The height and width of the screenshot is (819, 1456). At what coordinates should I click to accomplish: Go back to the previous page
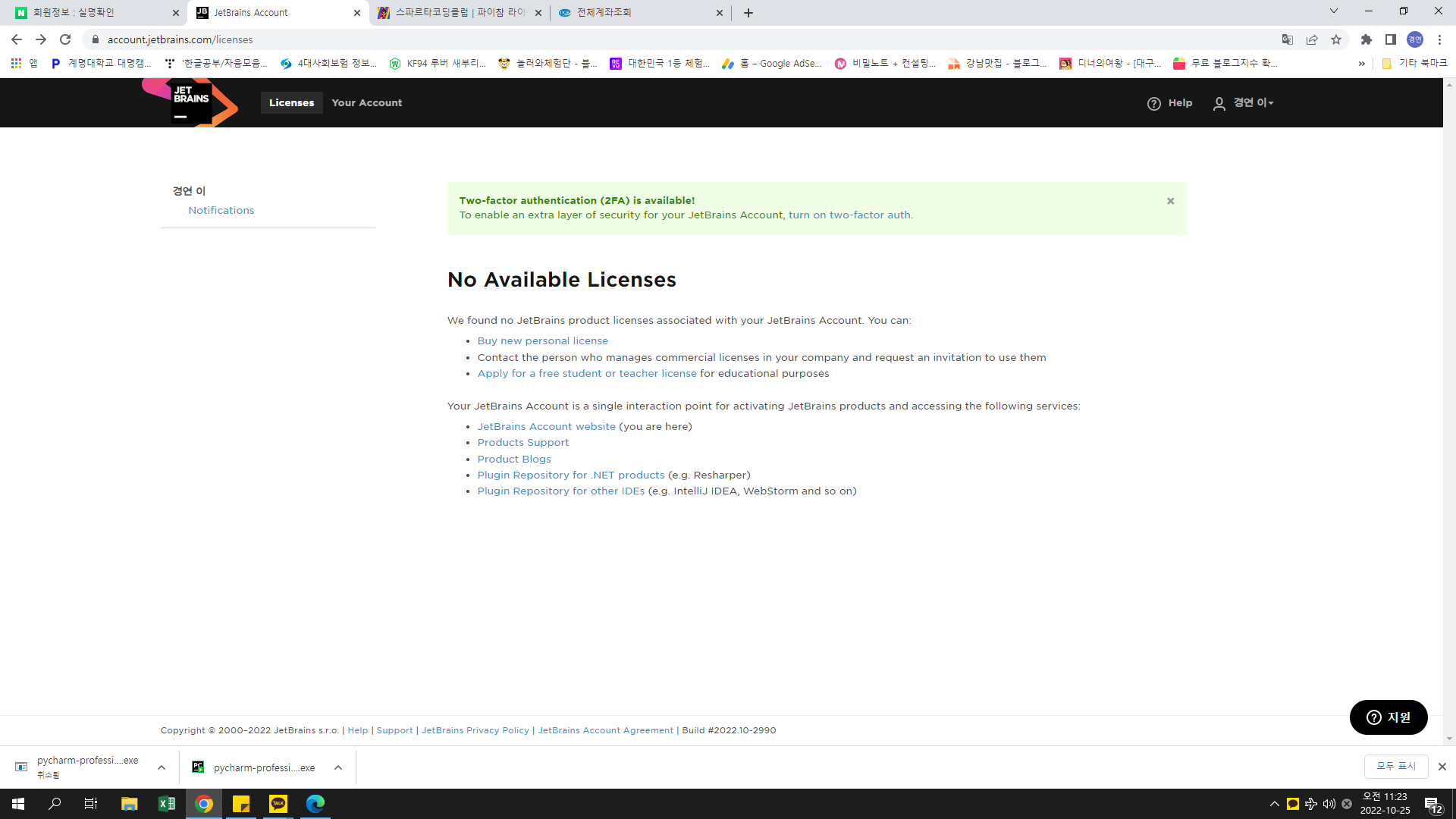point(17,39)
